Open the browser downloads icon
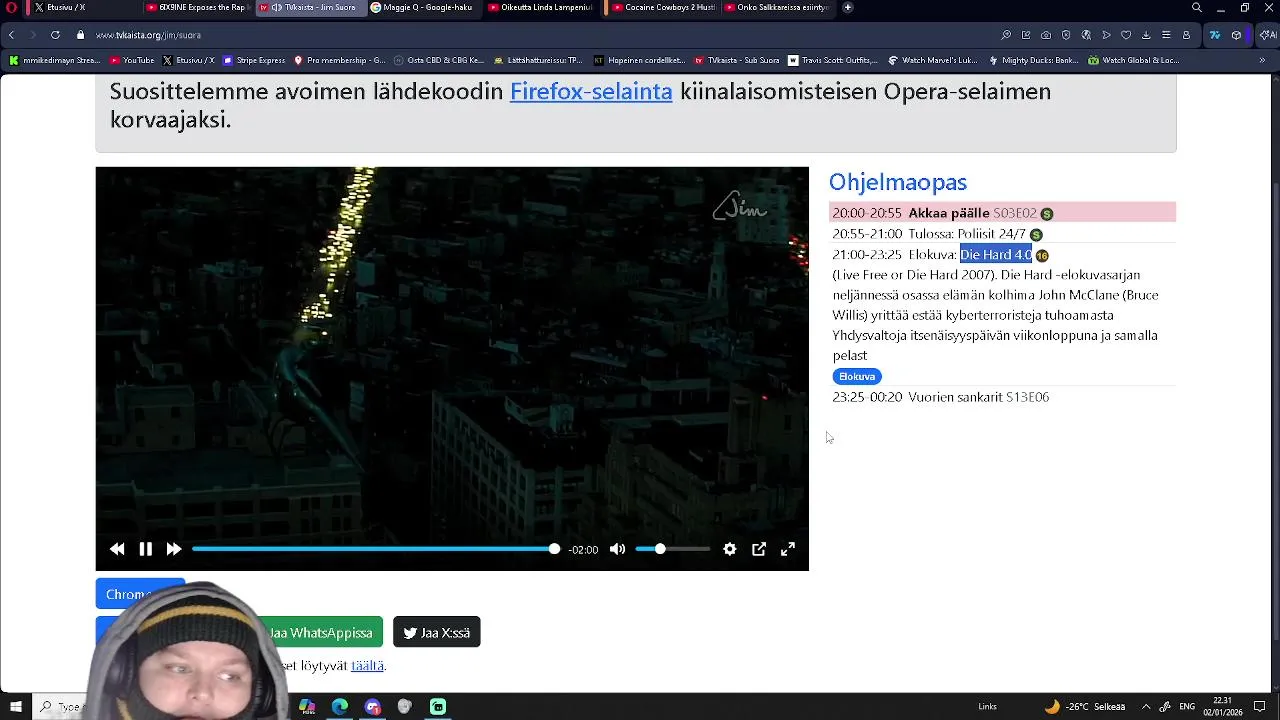 (x=1146, y=35)
